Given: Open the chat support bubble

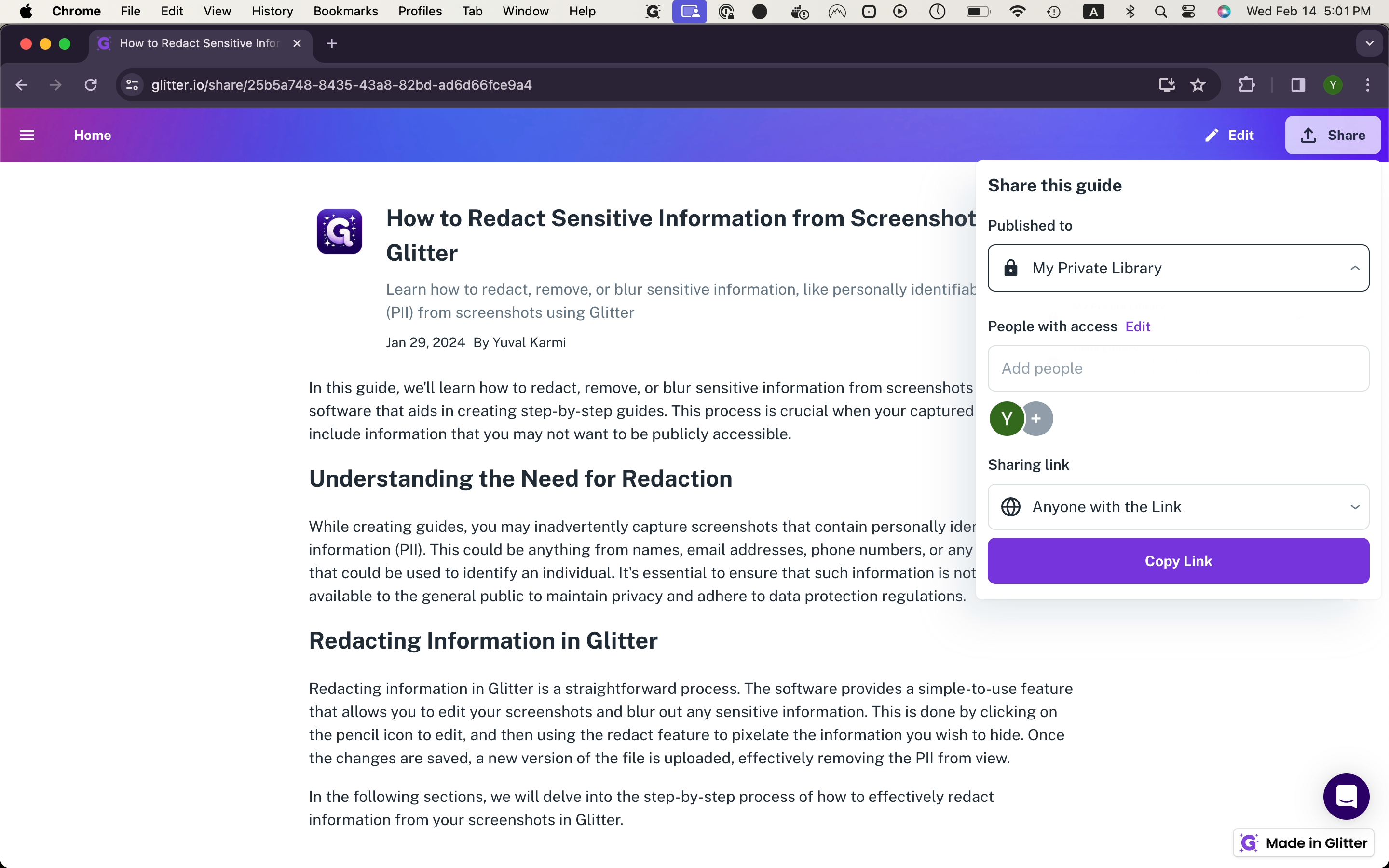Looking at the screenshot, I should (x=1346, y=796).
